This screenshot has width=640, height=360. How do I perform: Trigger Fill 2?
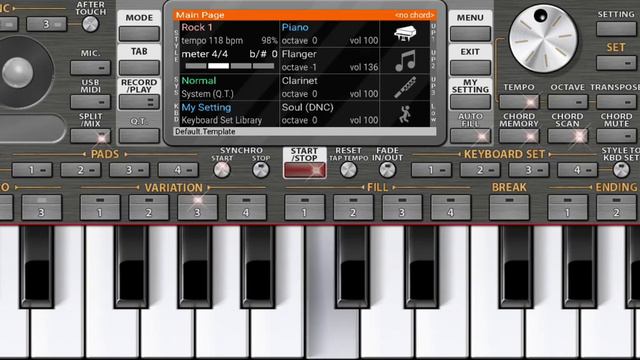[353, 208]
